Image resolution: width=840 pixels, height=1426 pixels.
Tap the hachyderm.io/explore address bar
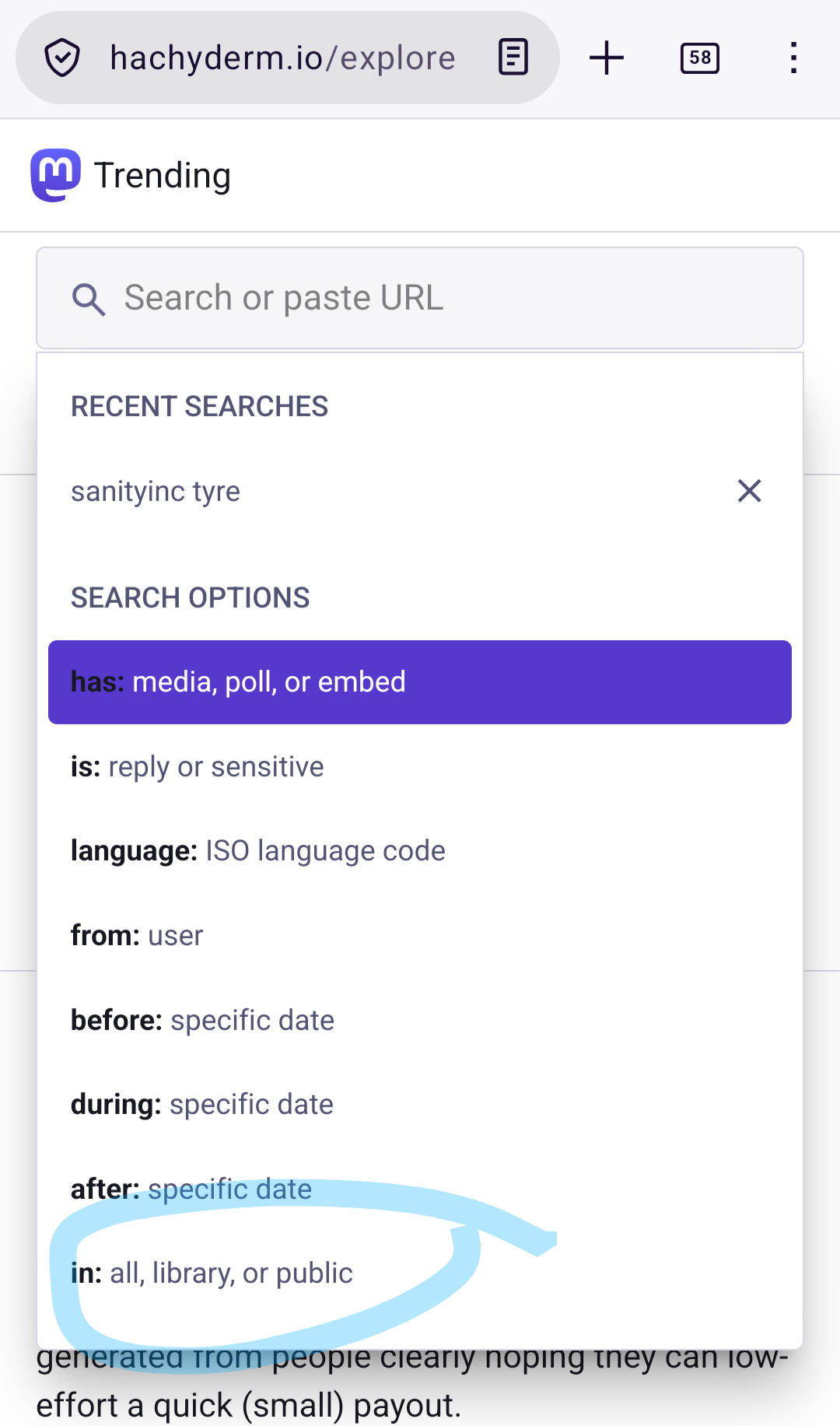tap(282, 58)
